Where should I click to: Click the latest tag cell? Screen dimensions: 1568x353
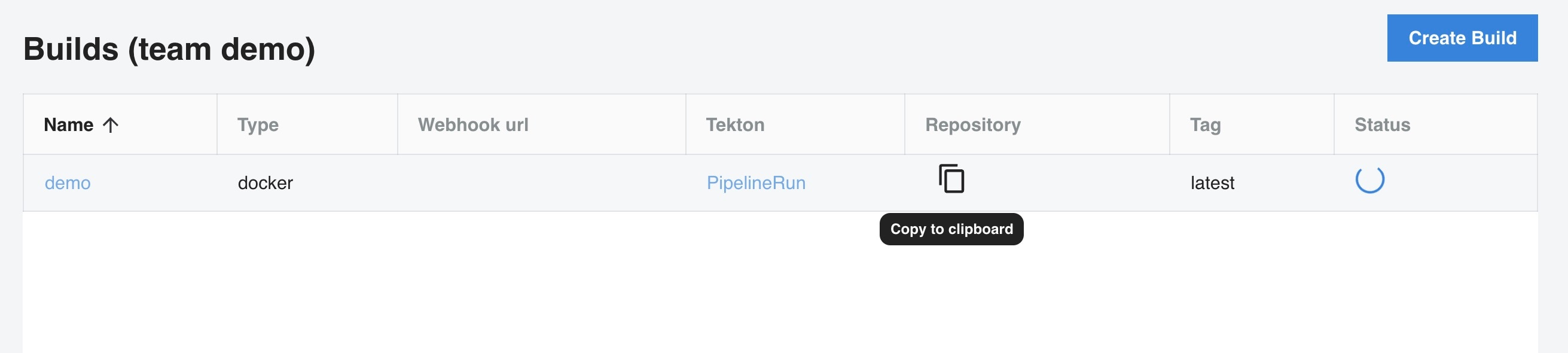click(x=1212, y=182)
